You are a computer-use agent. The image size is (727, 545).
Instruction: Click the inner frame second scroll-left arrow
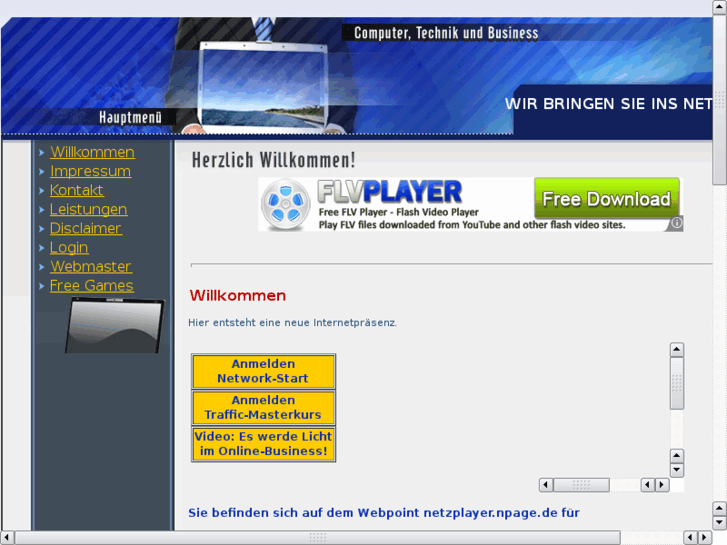(x=648, y=485)
